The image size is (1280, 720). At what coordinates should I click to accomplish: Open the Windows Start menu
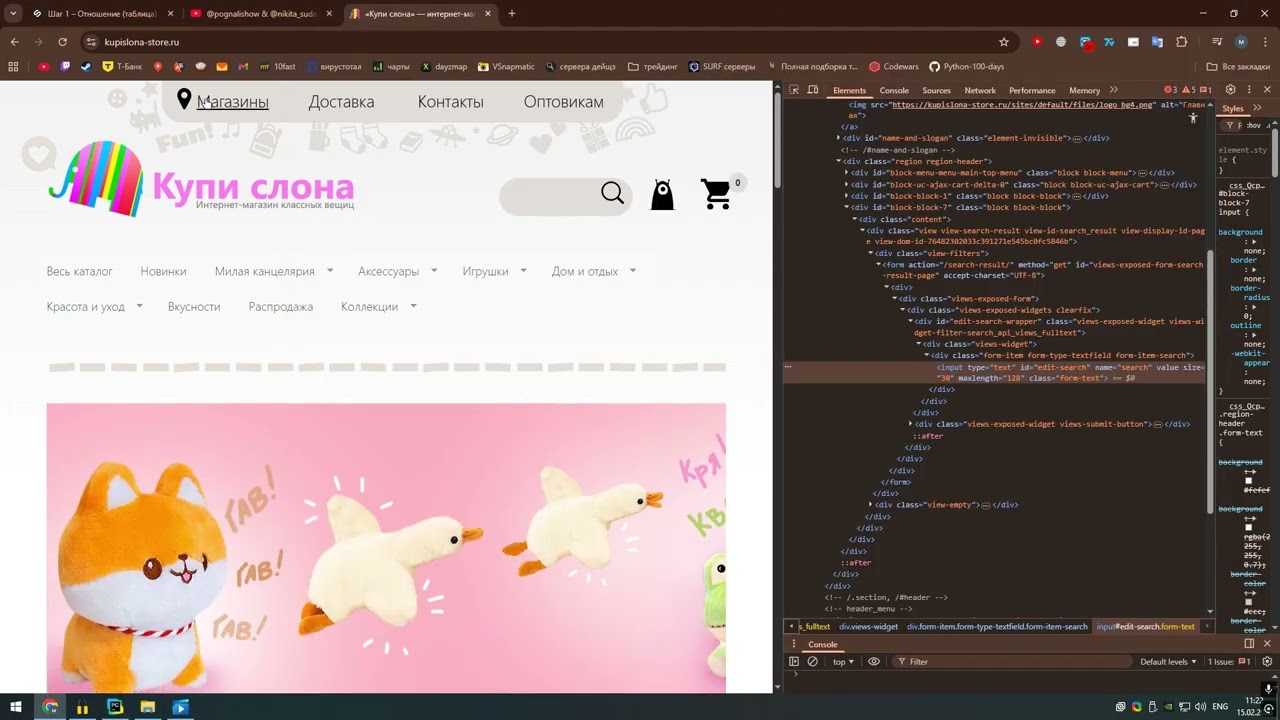coord(16,707)
